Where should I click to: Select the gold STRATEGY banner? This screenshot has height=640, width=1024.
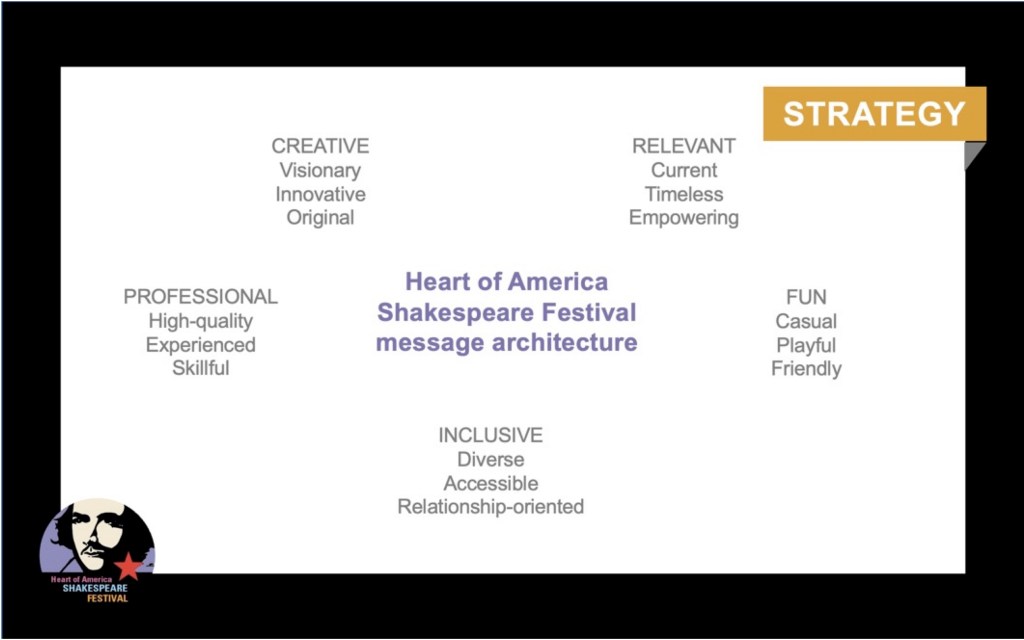[x=874, y=114]
